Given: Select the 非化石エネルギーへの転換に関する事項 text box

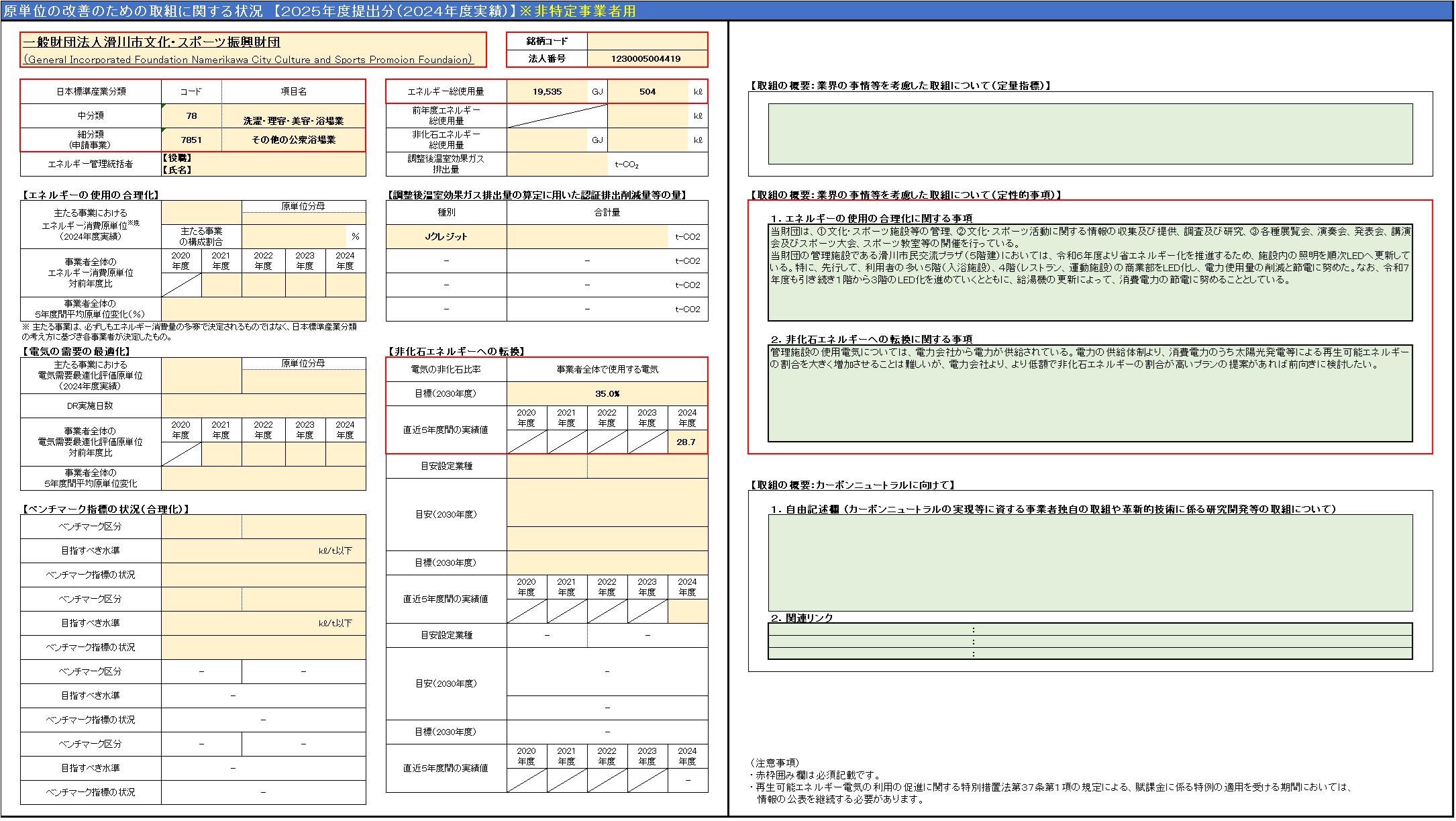Looking at the screenshot, I should 1090,393.
